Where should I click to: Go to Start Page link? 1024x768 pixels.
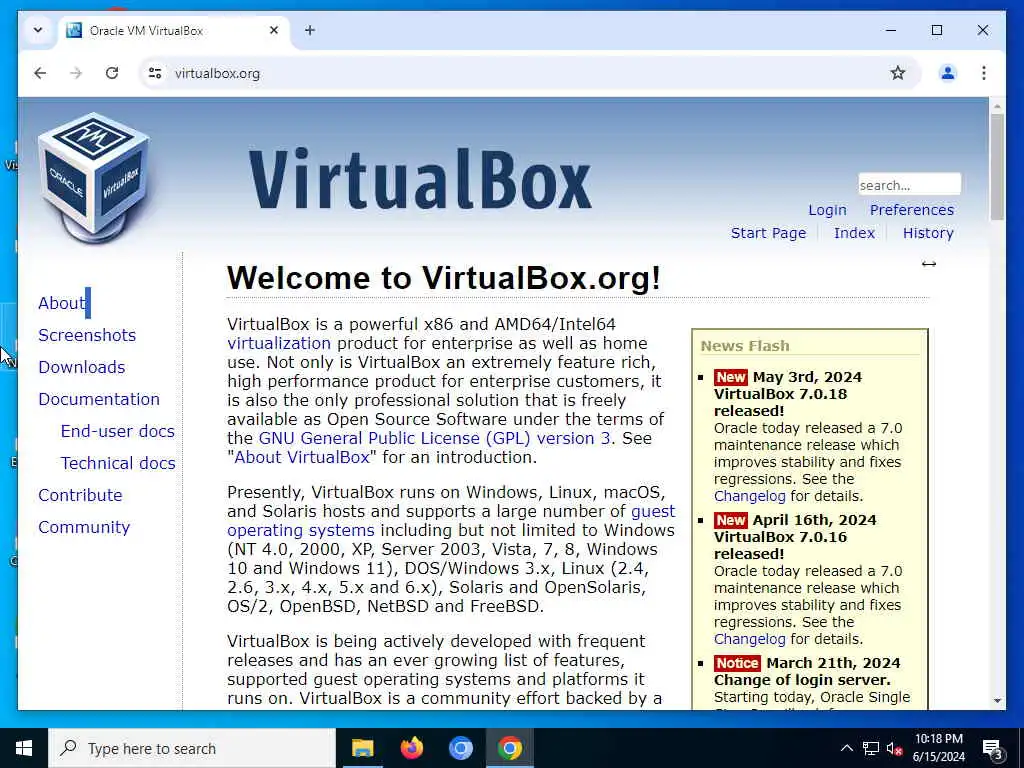tap(768, 233)
